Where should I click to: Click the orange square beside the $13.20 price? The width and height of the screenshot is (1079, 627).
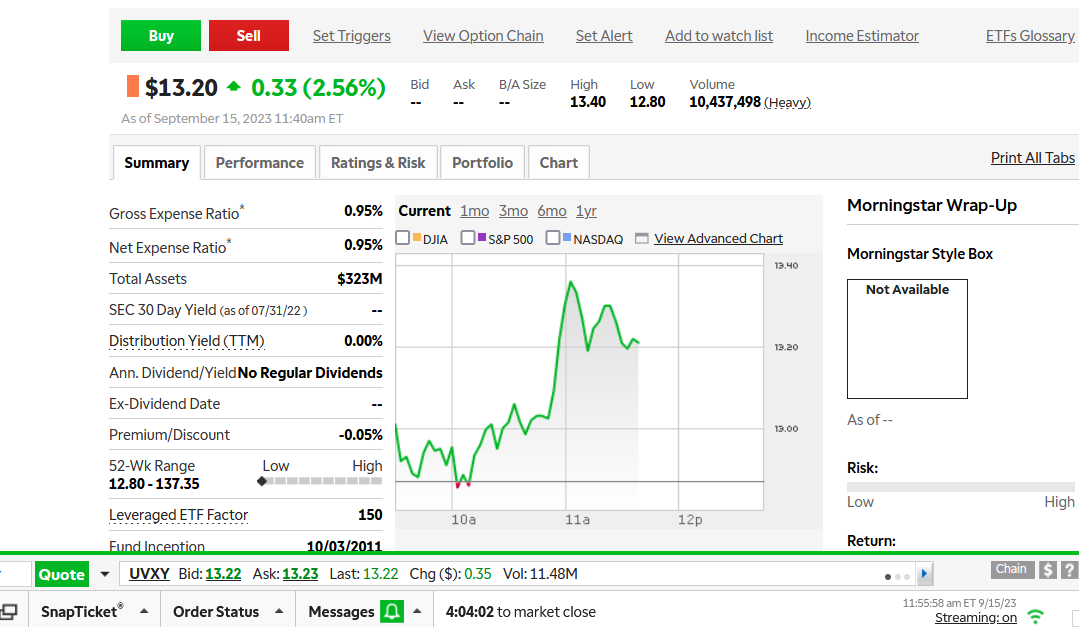tap(132, 87)
